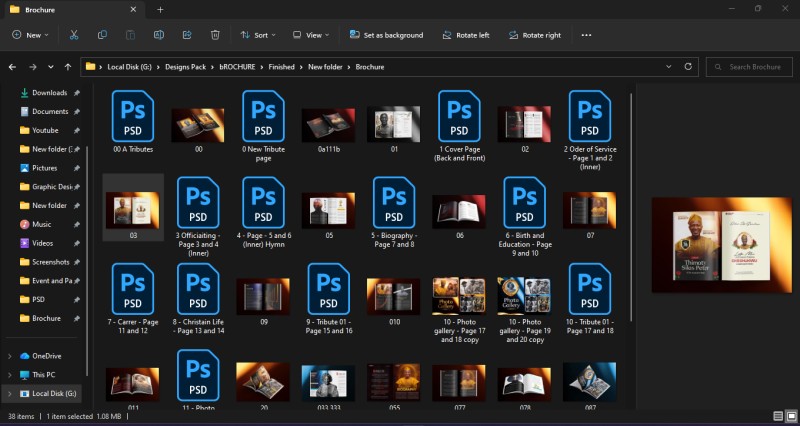Select the 0a111b image thumbnail

point(329,125)
